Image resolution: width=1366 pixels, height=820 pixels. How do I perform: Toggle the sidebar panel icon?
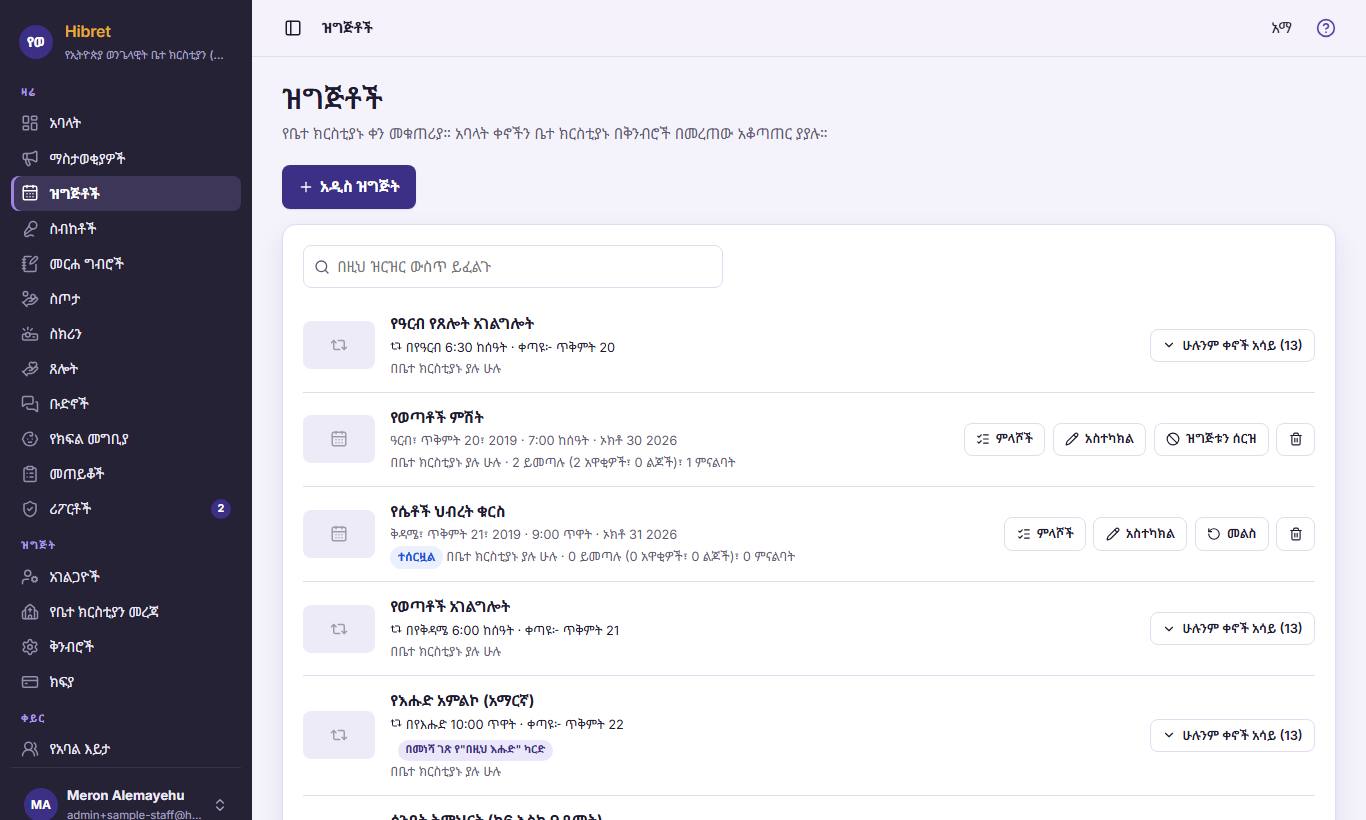pyautogui.click(x=293, y=28)
